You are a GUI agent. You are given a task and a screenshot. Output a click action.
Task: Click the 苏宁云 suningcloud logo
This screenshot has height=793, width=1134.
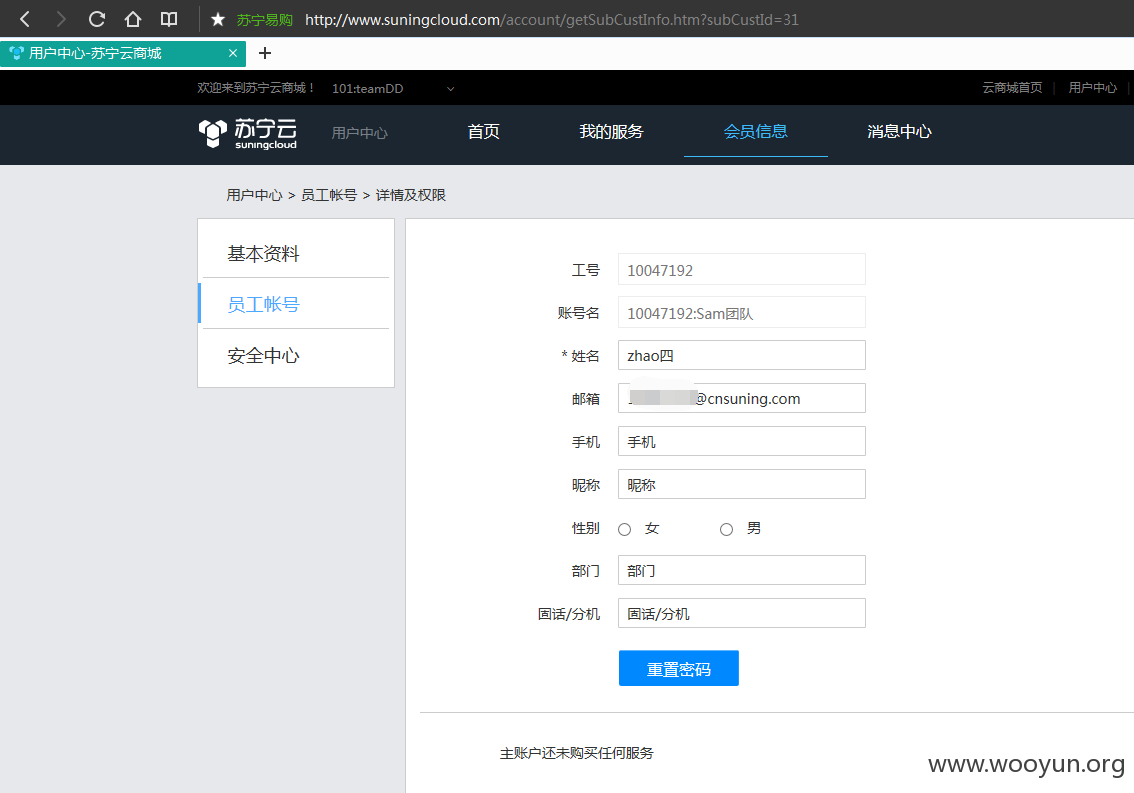(247, 133)
